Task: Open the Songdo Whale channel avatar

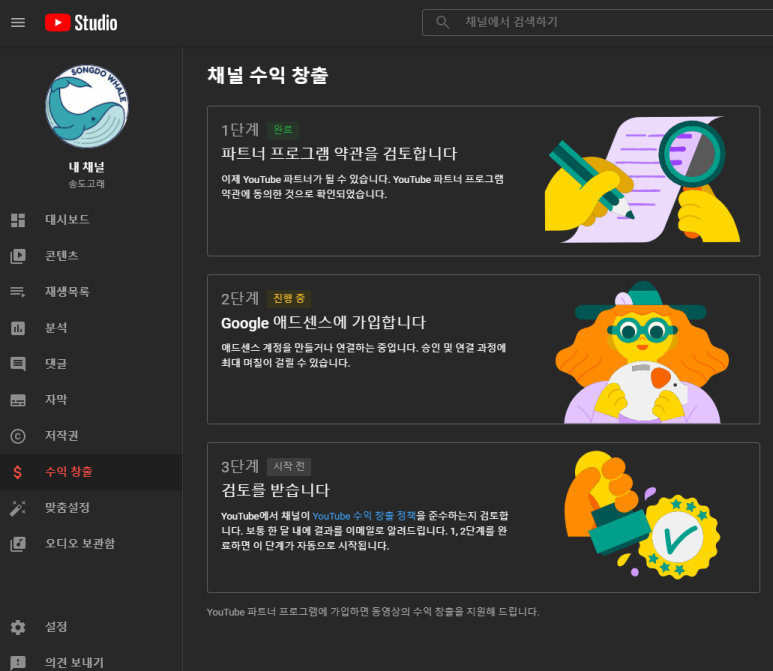Action: point(87,106)
